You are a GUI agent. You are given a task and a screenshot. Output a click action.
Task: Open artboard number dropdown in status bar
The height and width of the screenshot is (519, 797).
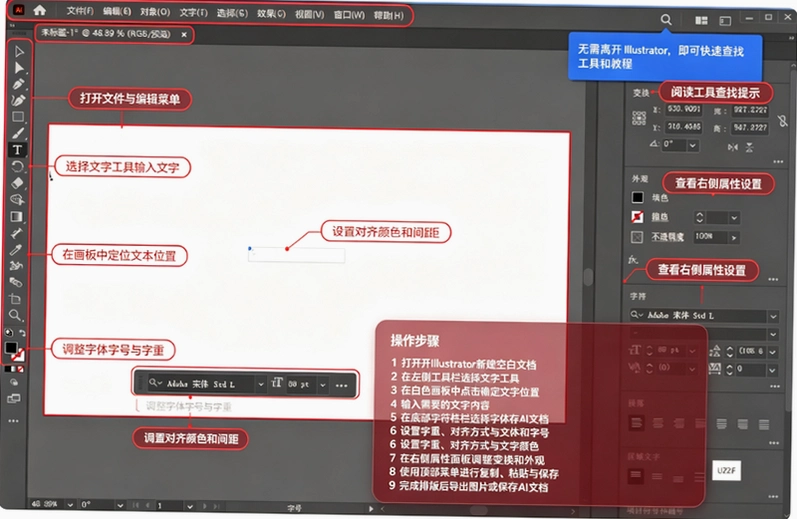point(190,506)
